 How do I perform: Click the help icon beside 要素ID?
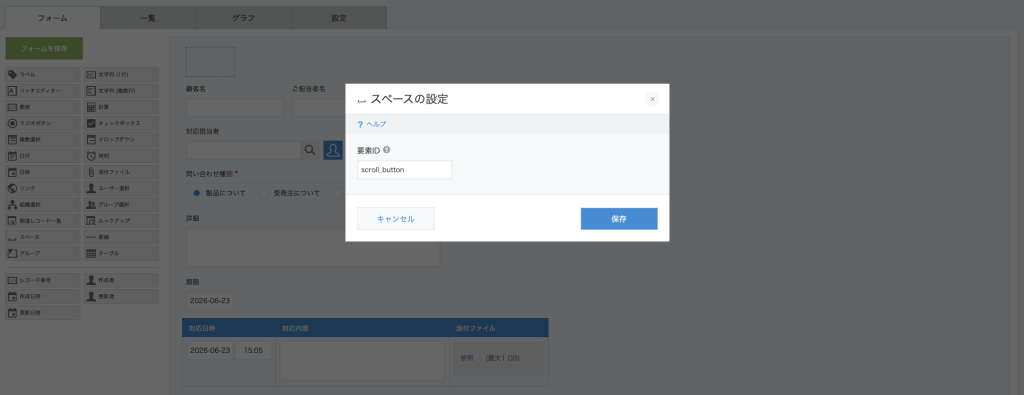tap(387, 150)
